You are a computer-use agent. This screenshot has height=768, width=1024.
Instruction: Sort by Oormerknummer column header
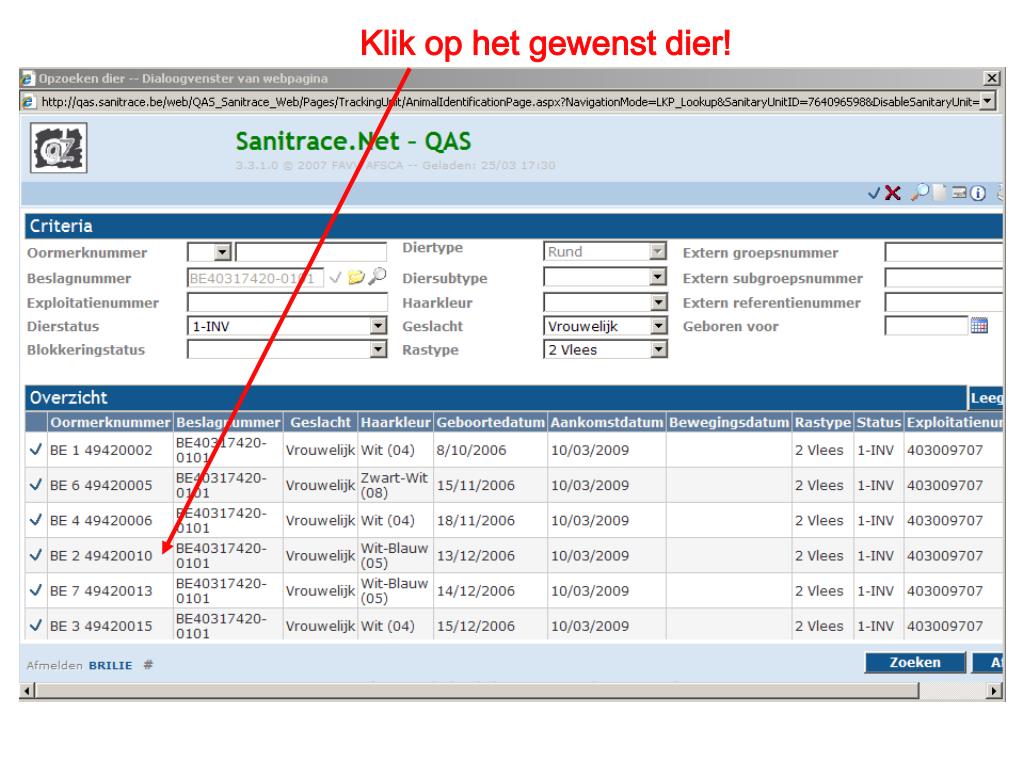pos(110,422)
